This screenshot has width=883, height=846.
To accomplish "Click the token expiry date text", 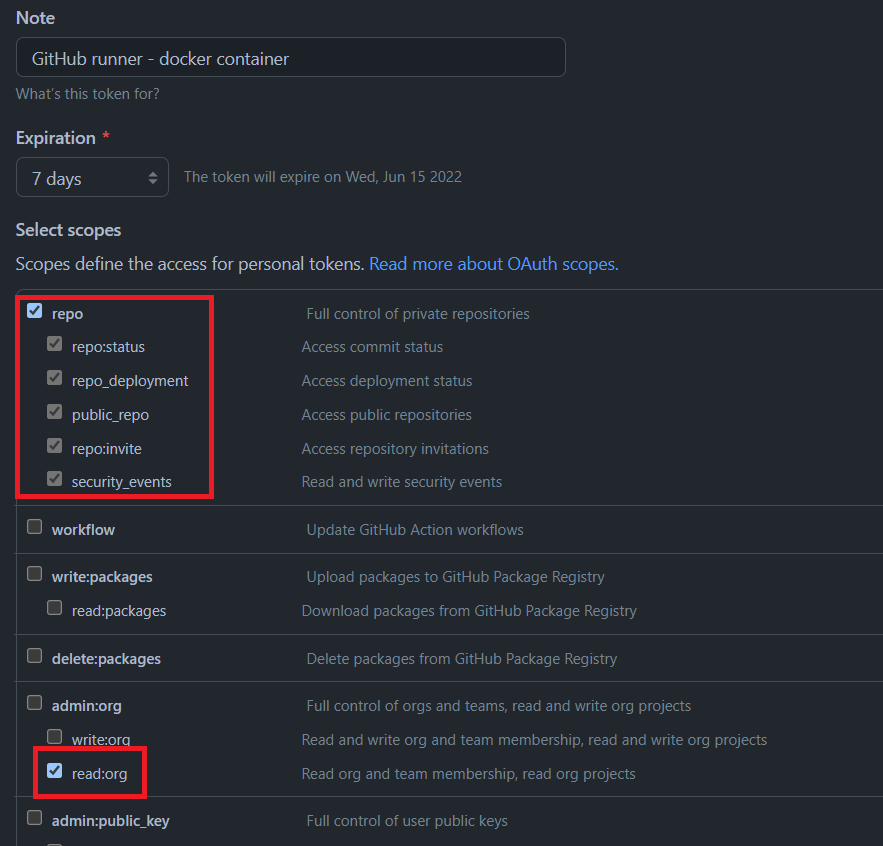I will 323,177.
